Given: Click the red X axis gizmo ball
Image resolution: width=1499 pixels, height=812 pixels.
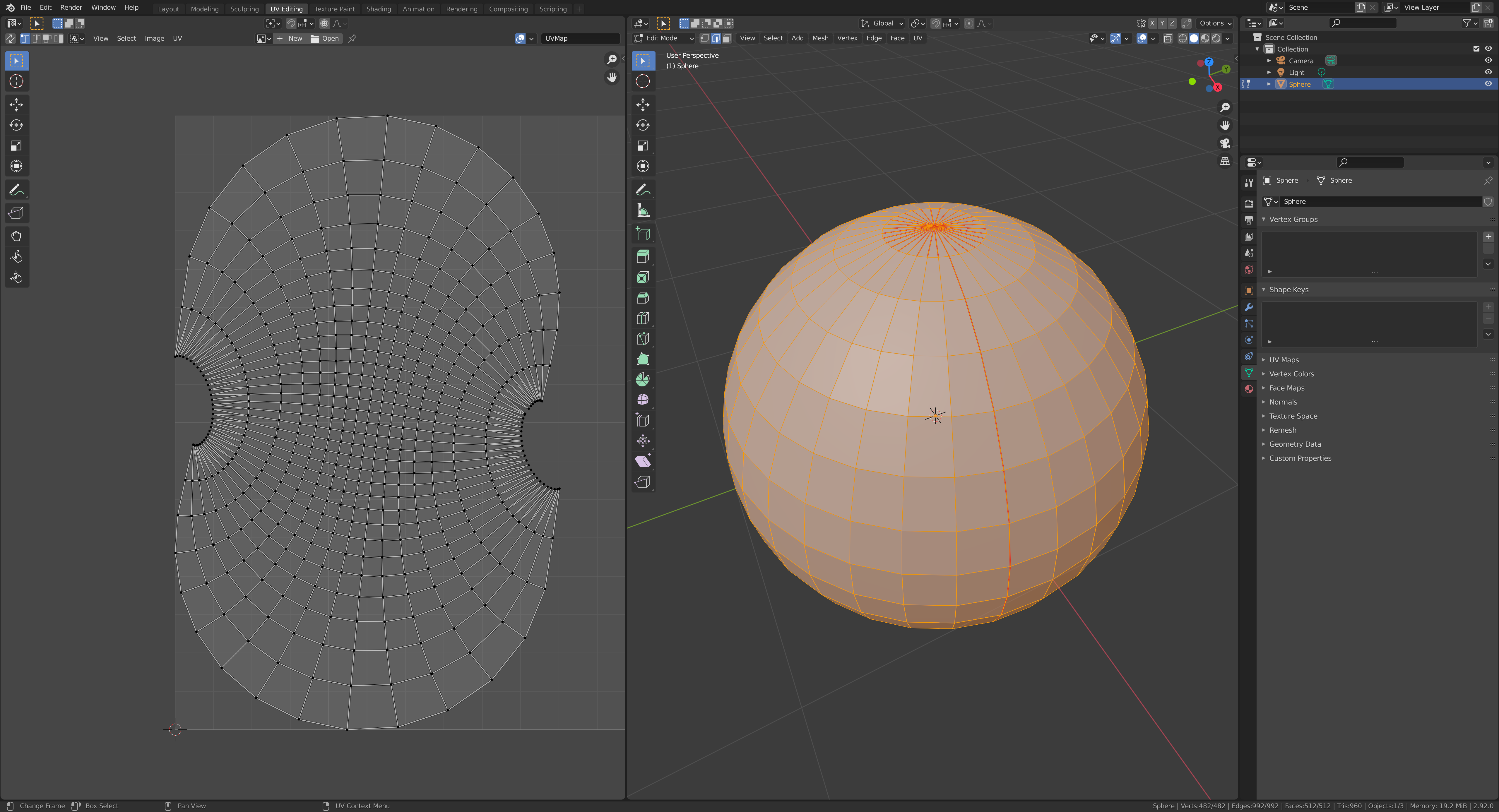Looking at the screenshot, I should pos(1217,87).
